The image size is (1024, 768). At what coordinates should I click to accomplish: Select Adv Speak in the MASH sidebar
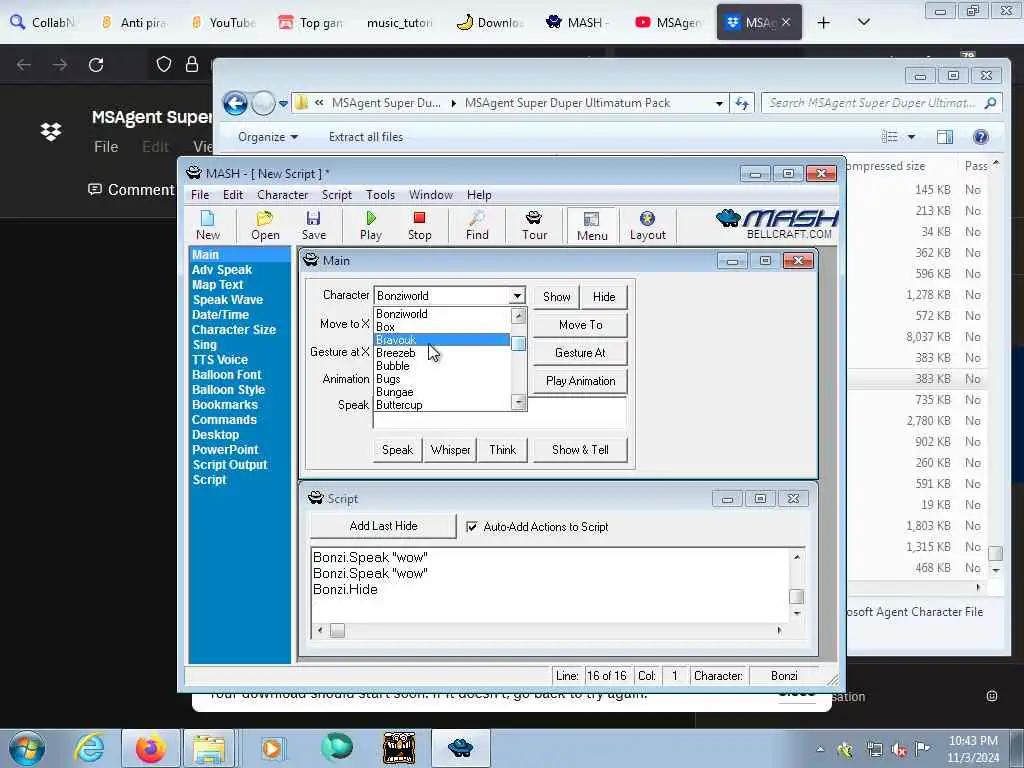[222, 270]
